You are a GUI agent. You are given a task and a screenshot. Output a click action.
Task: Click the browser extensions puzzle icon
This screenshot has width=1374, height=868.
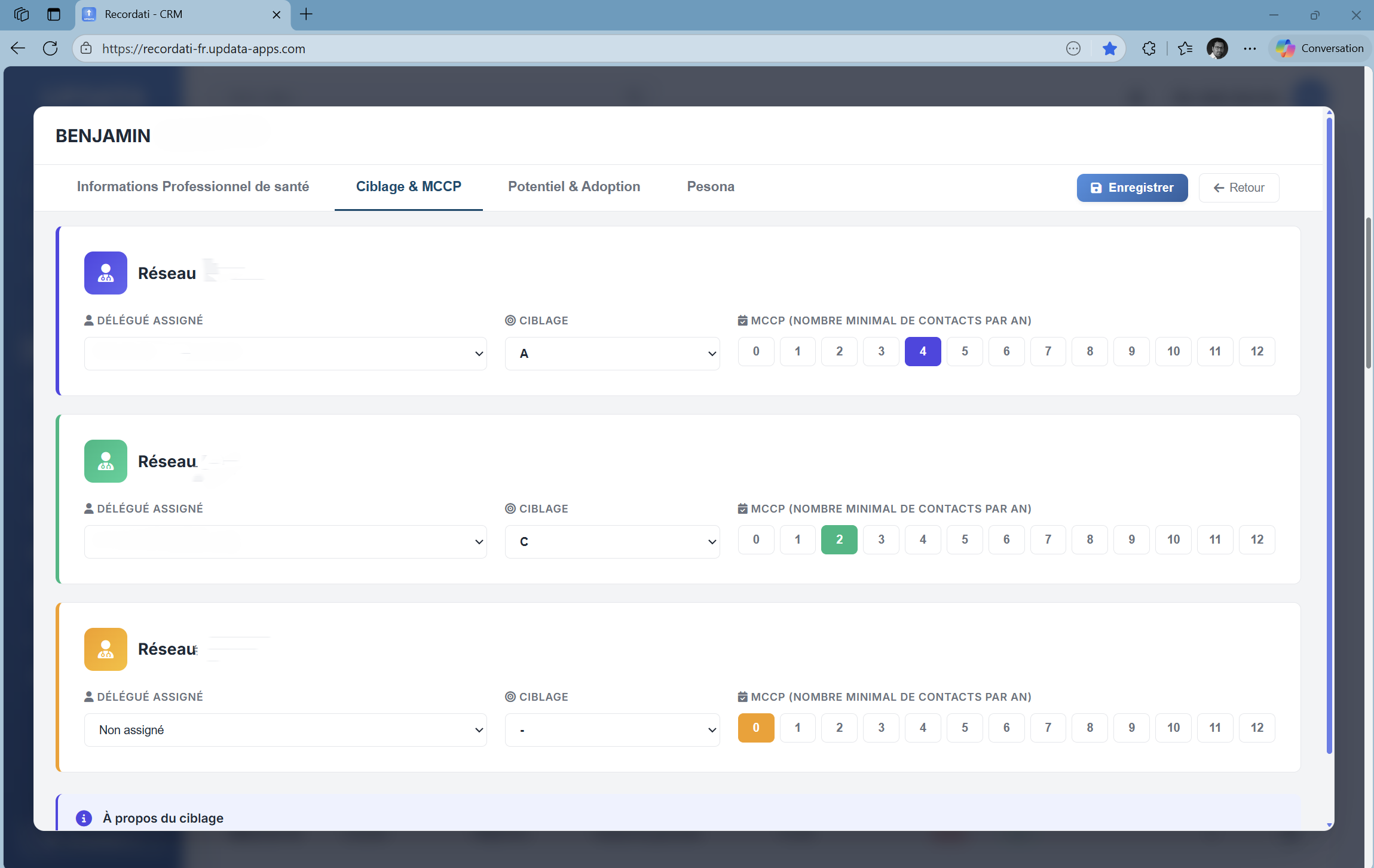coord(1149,48)
